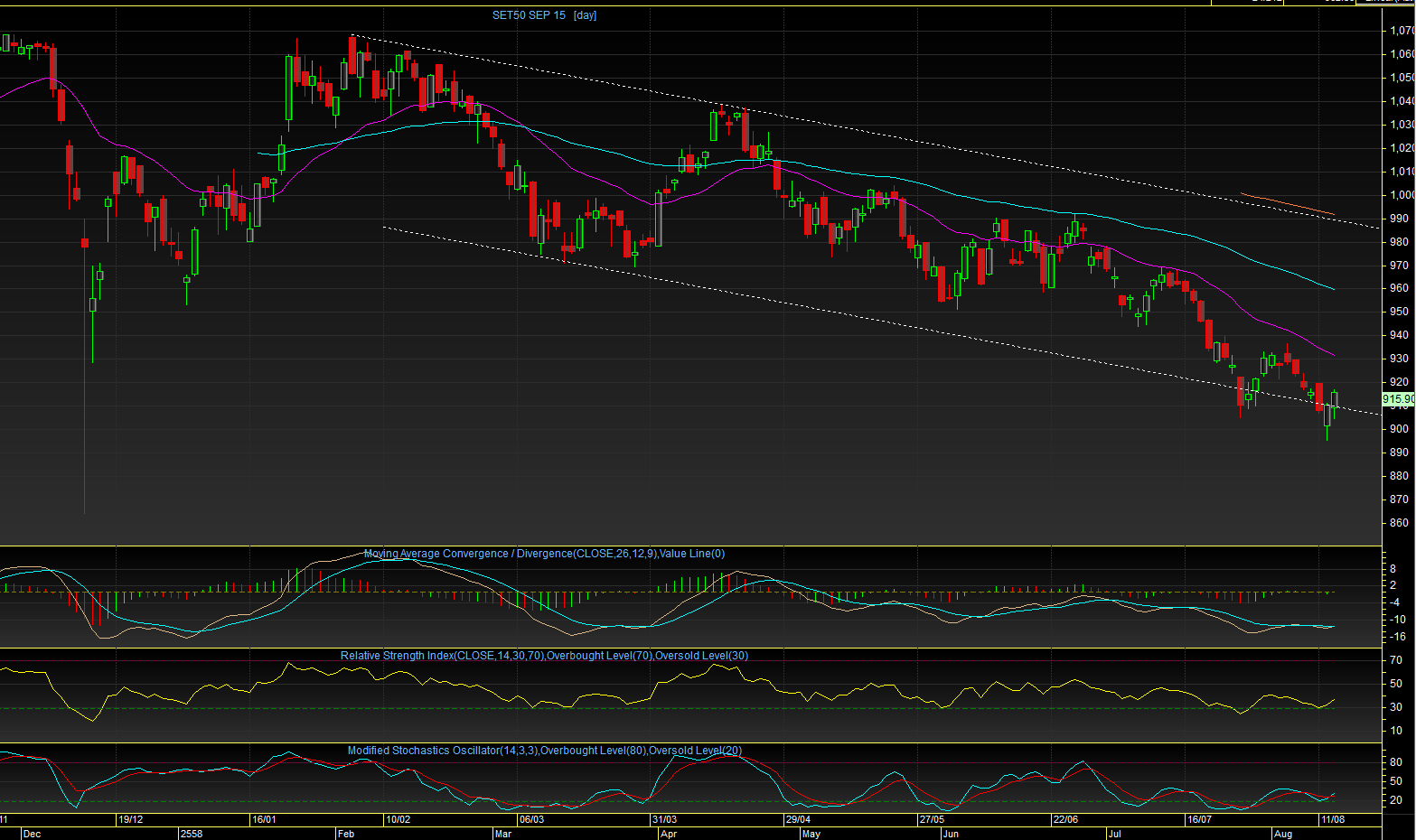Select the Relative Strength Index title label
The image size is (1416, 840).
544,656
